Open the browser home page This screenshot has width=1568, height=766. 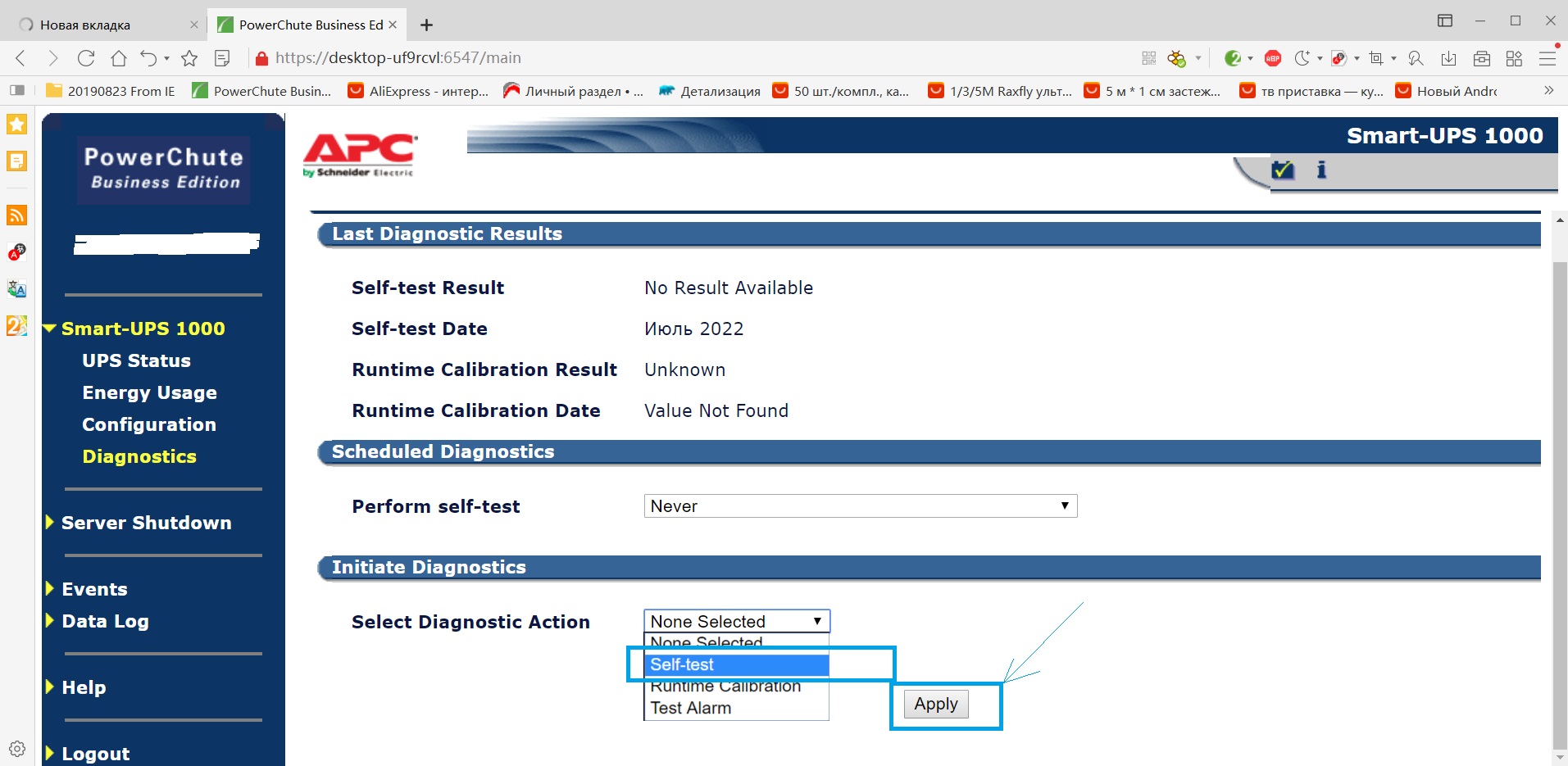tap(119, 58)
